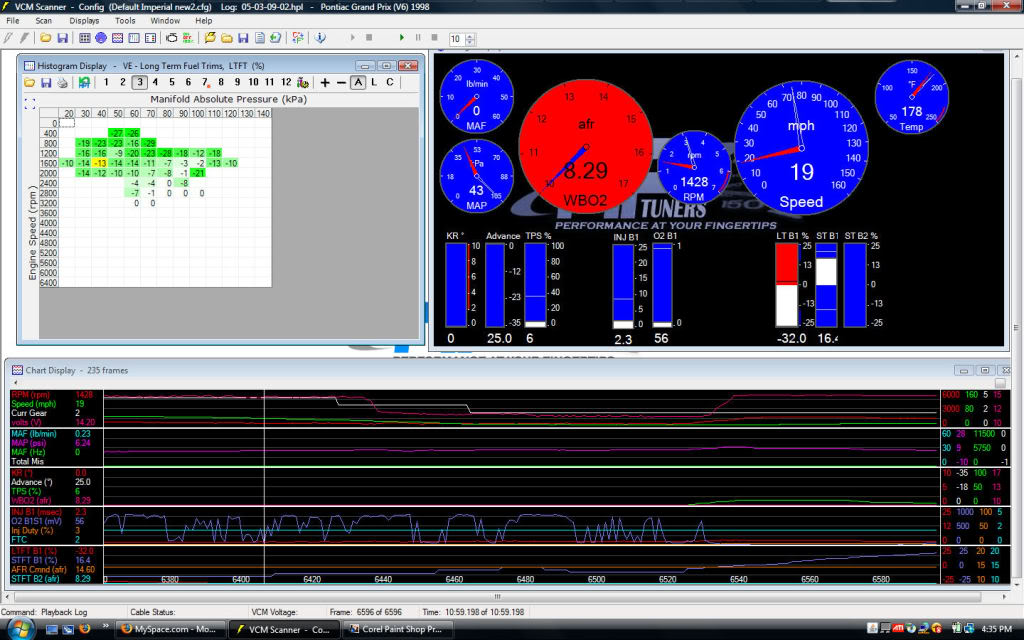1024x640 pixels.
Task: Open the Tools menu
Action: (125, 21)
